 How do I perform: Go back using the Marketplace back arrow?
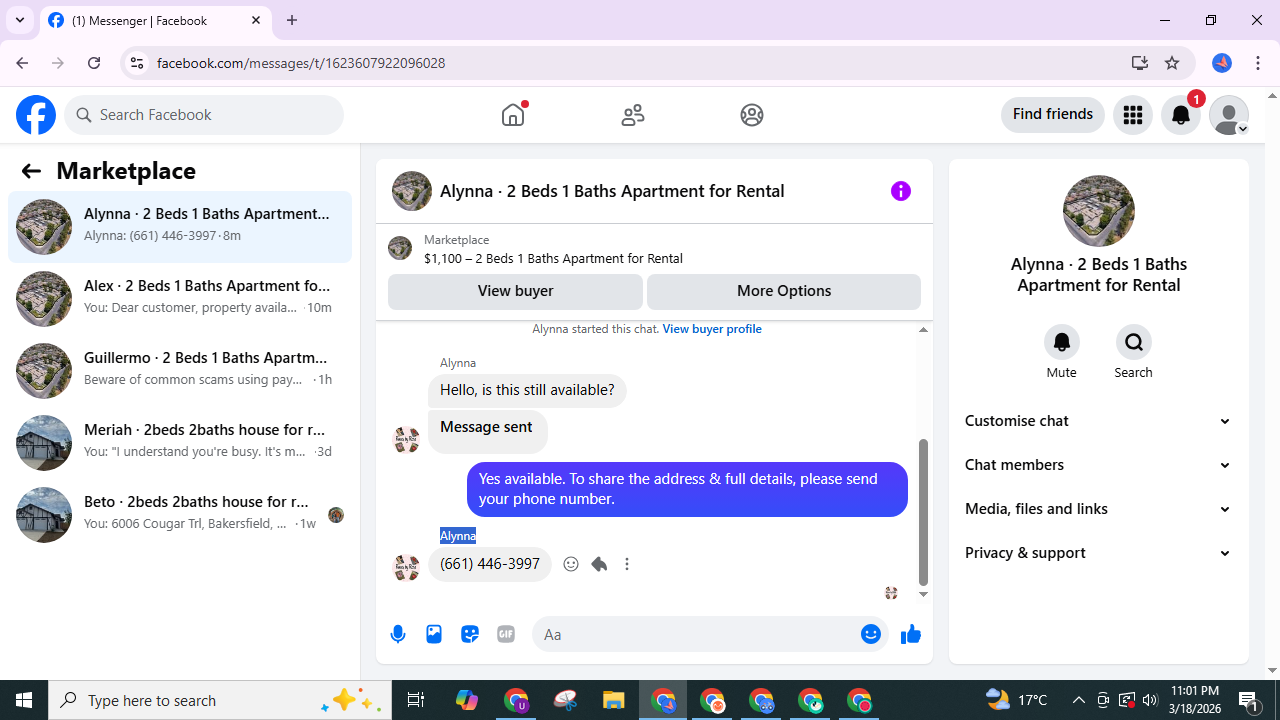pos(31,171)
